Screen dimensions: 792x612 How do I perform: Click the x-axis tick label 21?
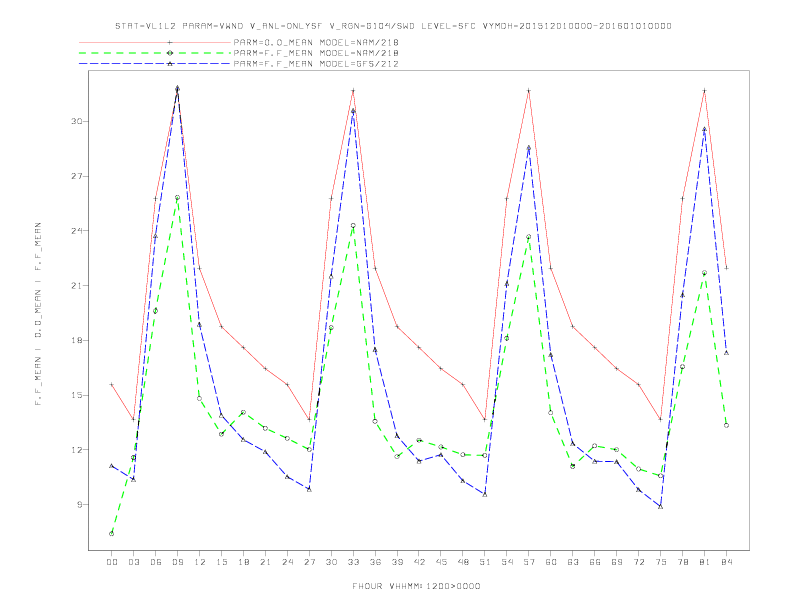click(265, 562)
